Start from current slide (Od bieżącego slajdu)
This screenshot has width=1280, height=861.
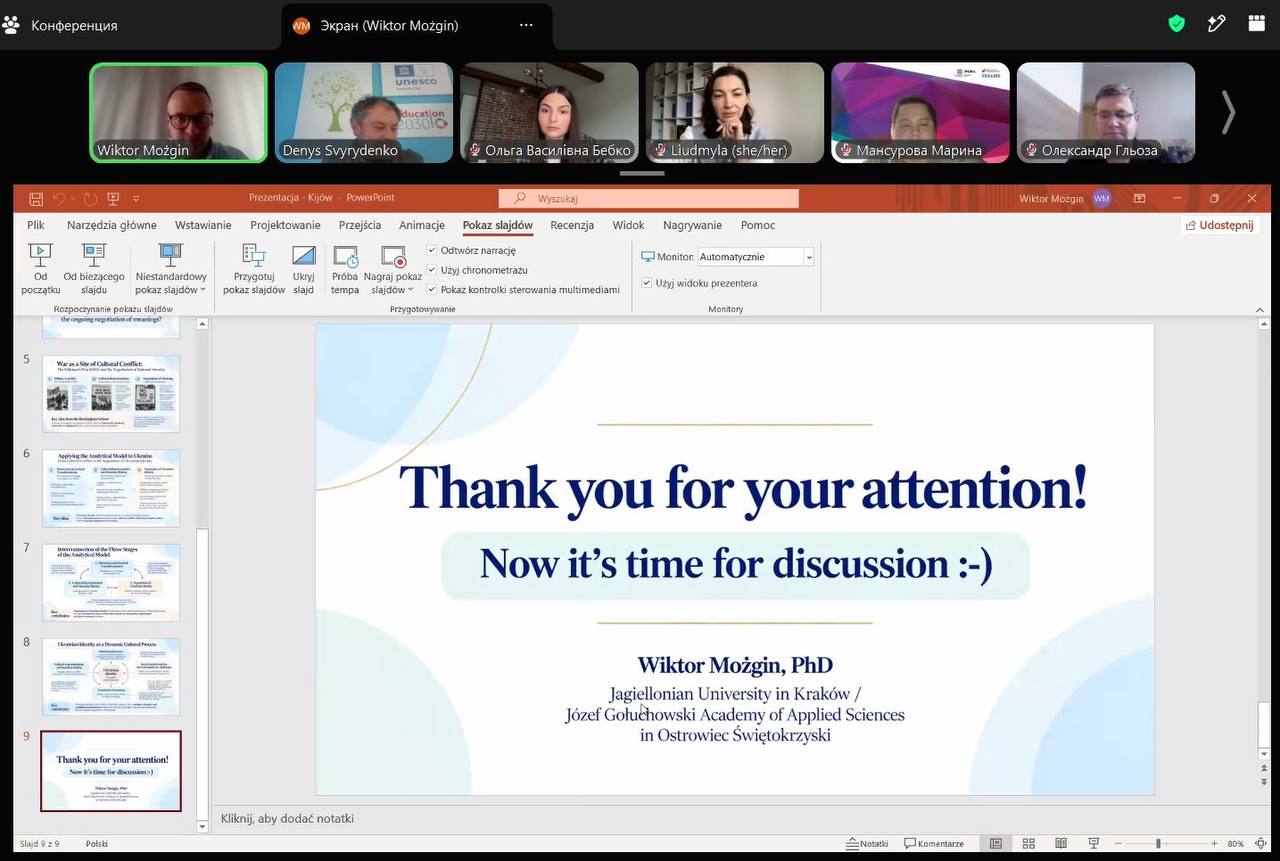coord(94,256)
